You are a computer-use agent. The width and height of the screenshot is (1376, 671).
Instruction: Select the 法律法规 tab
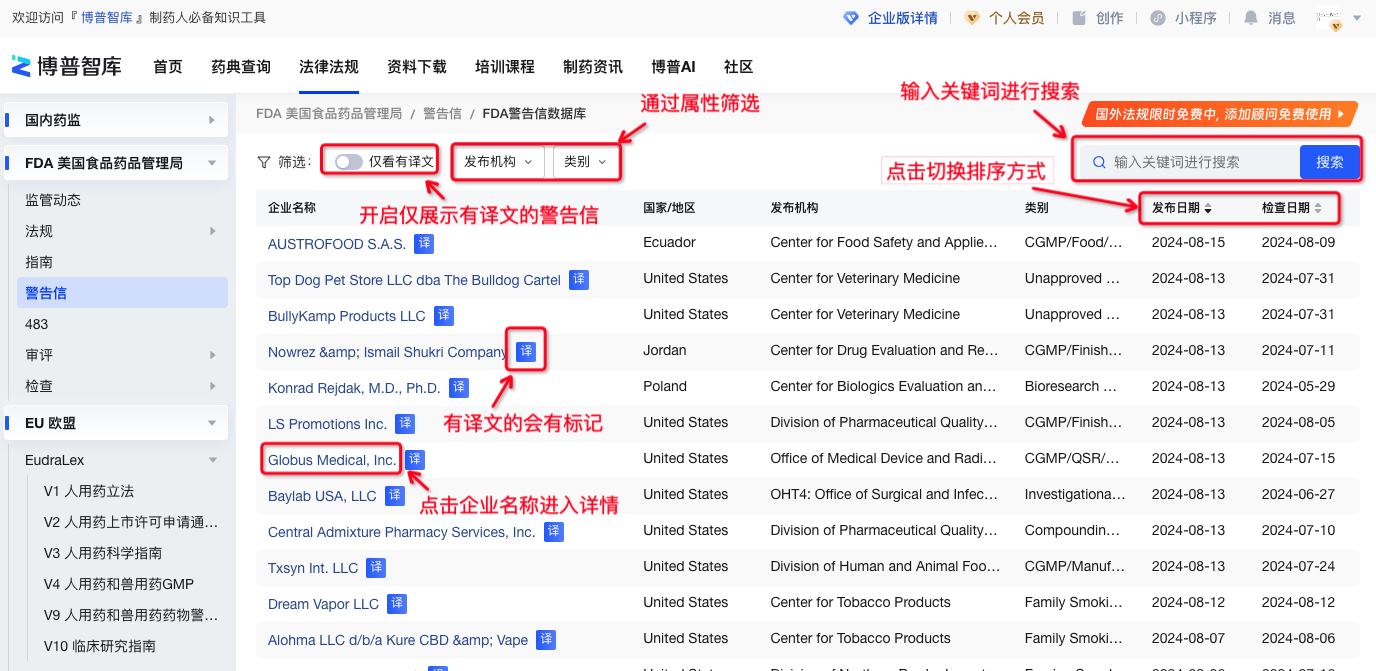329,67
